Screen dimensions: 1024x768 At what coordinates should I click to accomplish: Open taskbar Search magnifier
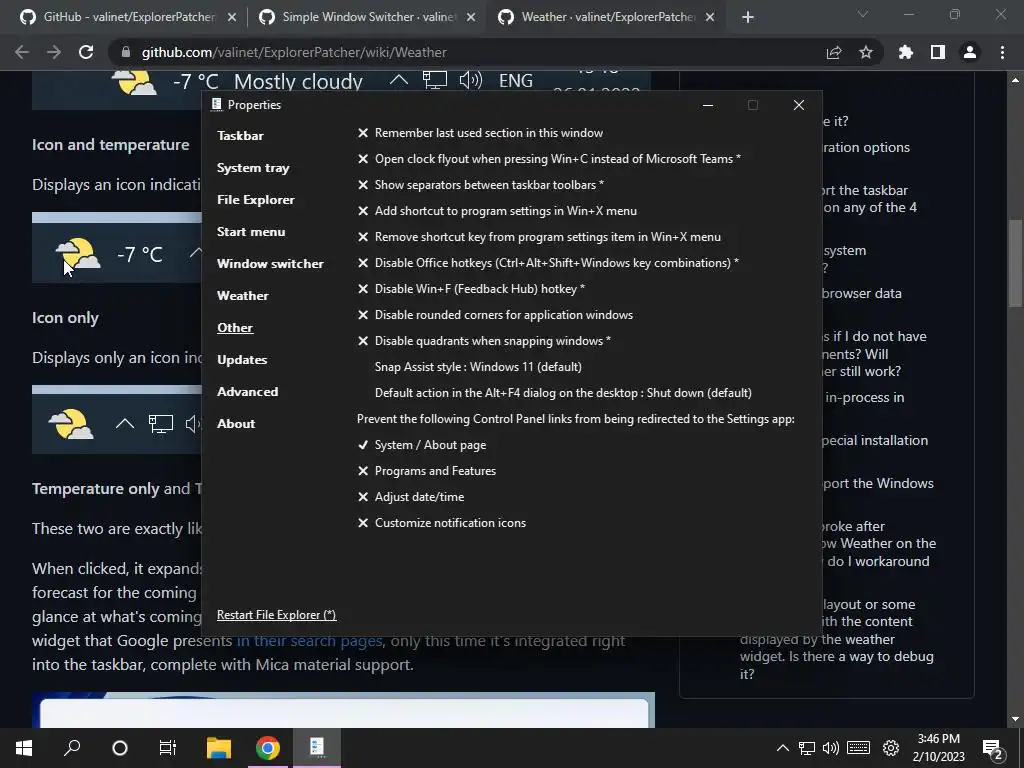pyautogui.click(x=72, y=748)
